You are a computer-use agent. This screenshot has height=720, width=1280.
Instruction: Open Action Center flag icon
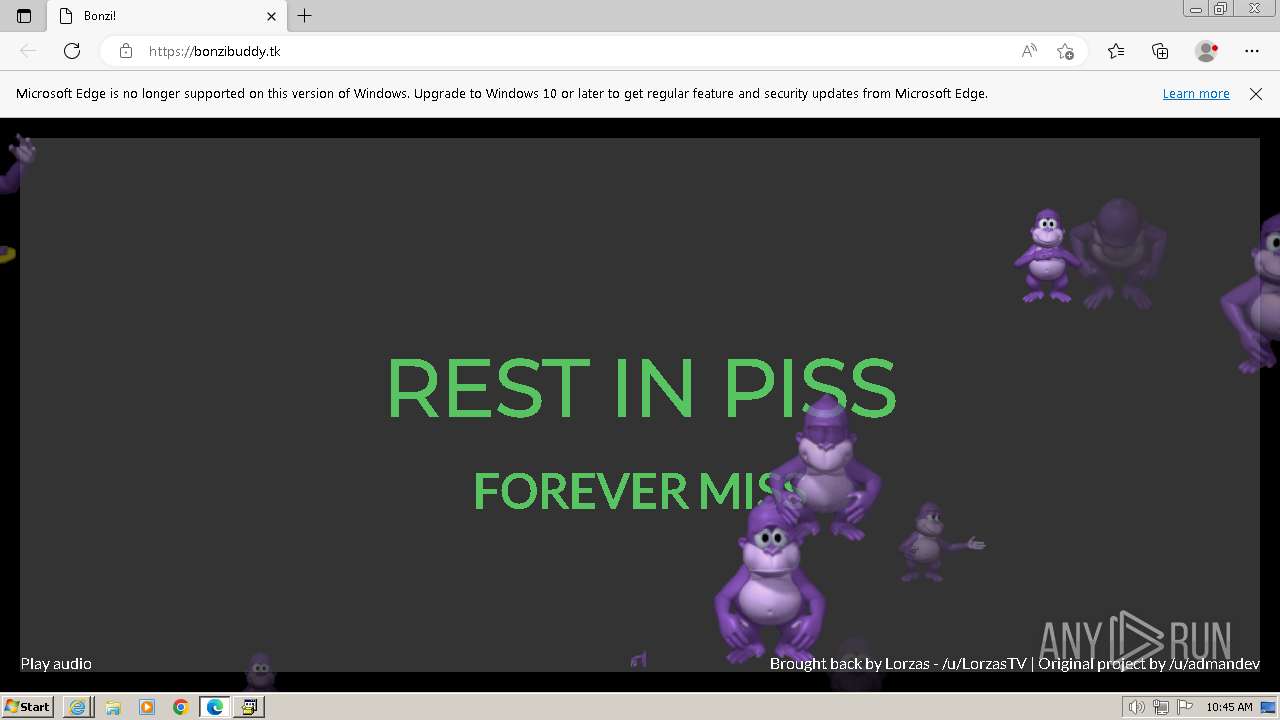click(x=1183, y=707)
